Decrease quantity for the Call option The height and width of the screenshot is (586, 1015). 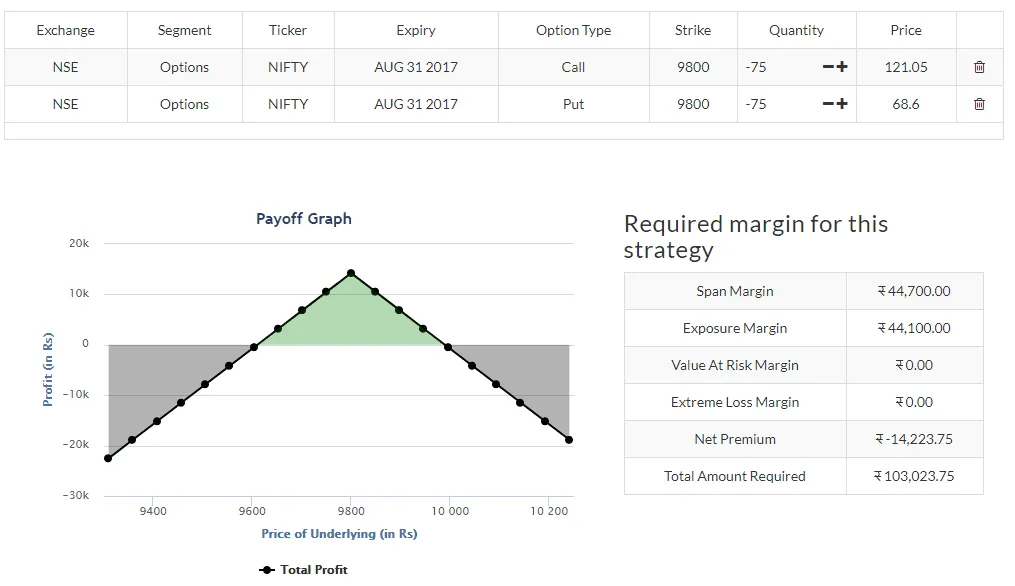click(828, 67)
